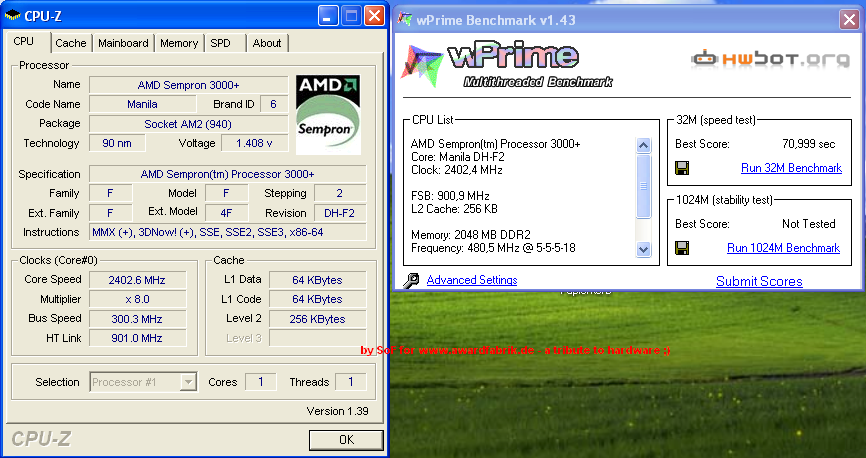Click the 32M Best Score '70,999 sec'
866x458 pixels.
pos(809,144)
